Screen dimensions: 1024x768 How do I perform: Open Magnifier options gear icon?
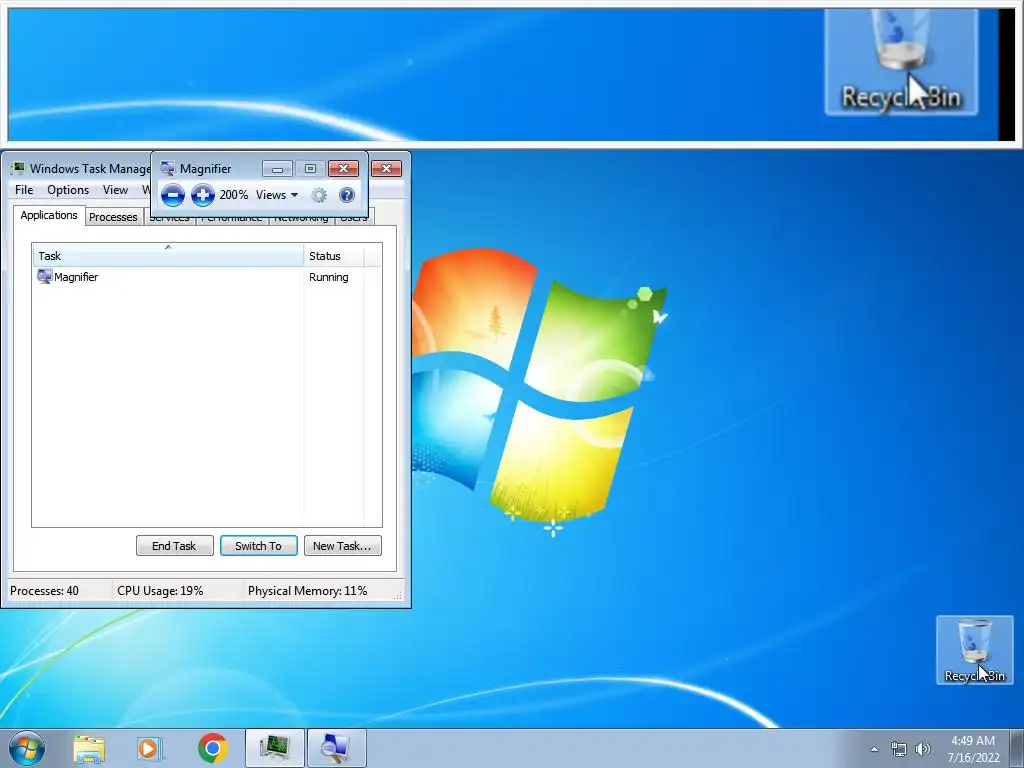[x=319, y=195]
